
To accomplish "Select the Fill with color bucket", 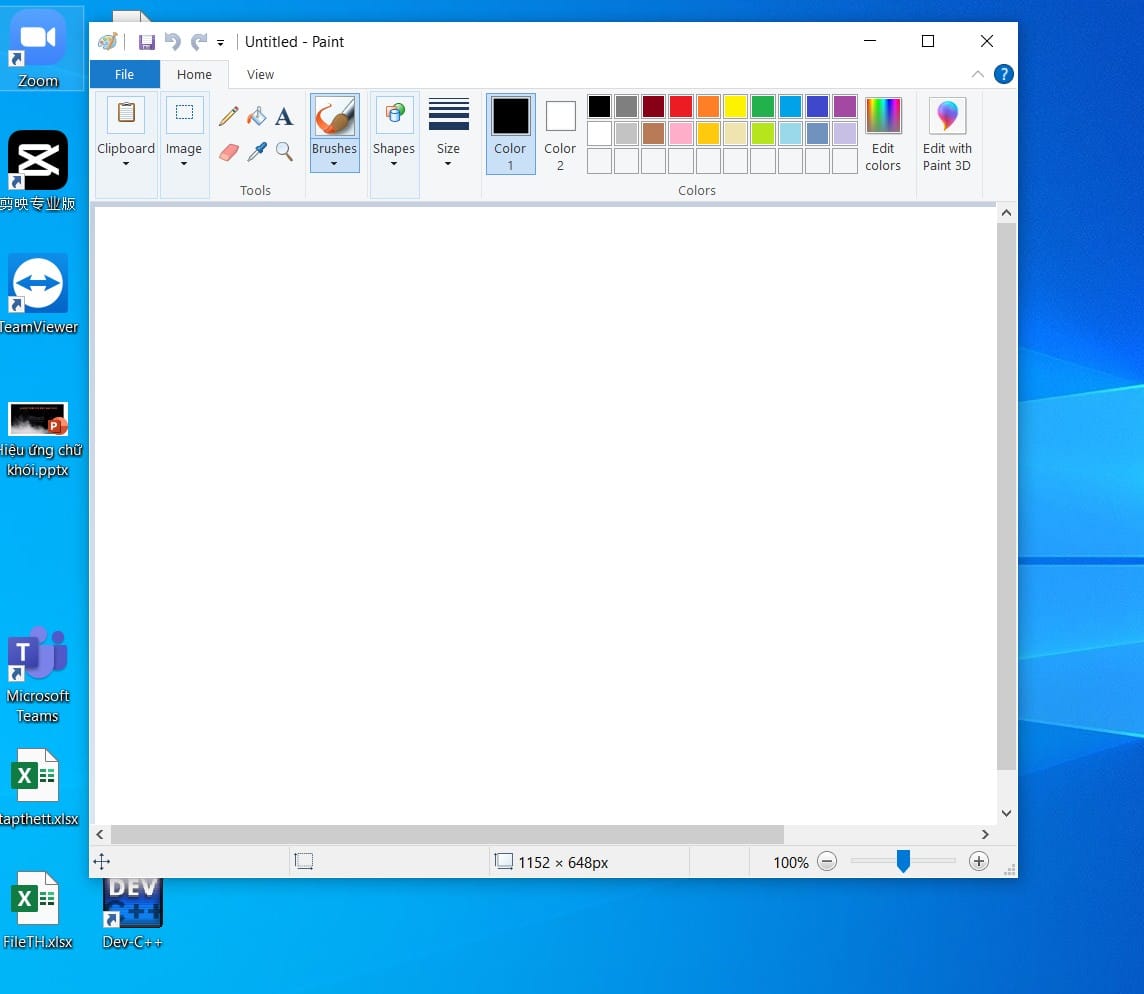I will point(257,116).
